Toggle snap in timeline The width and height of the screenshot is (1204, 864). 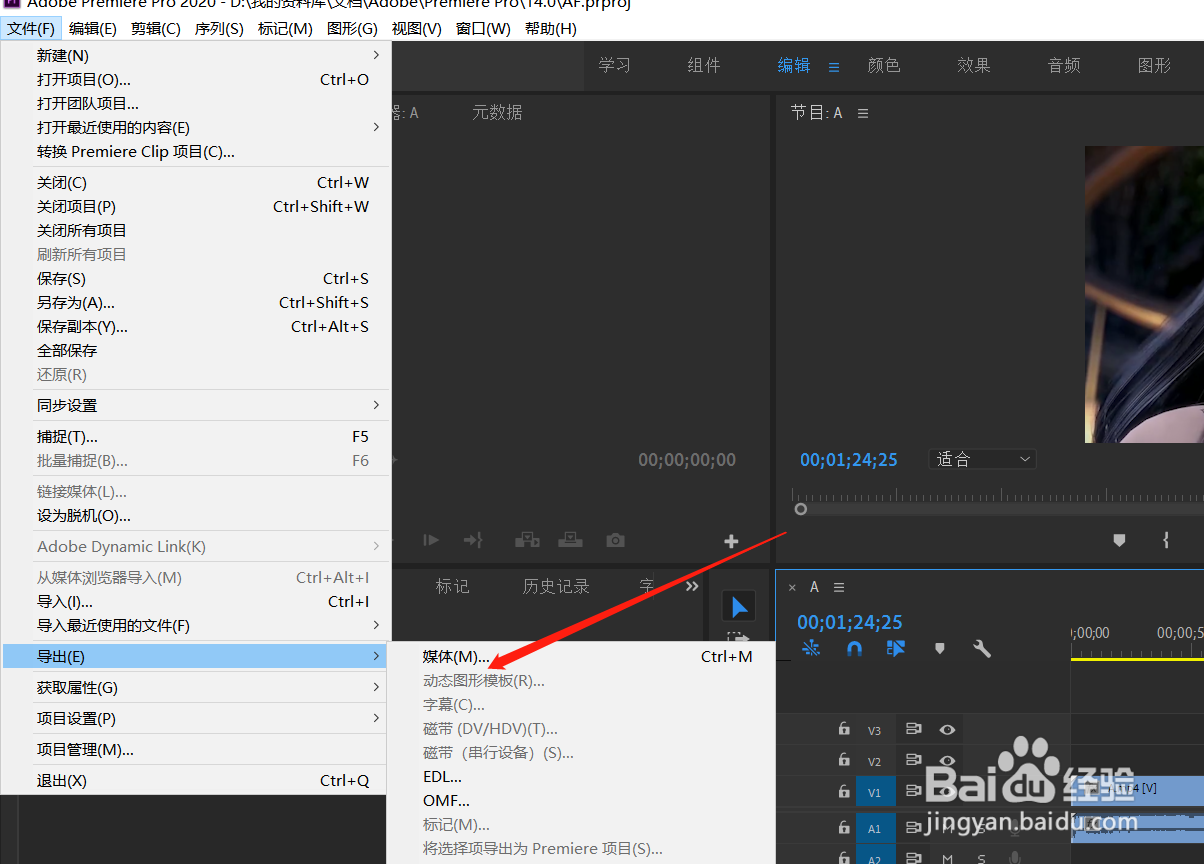point(854,648)
